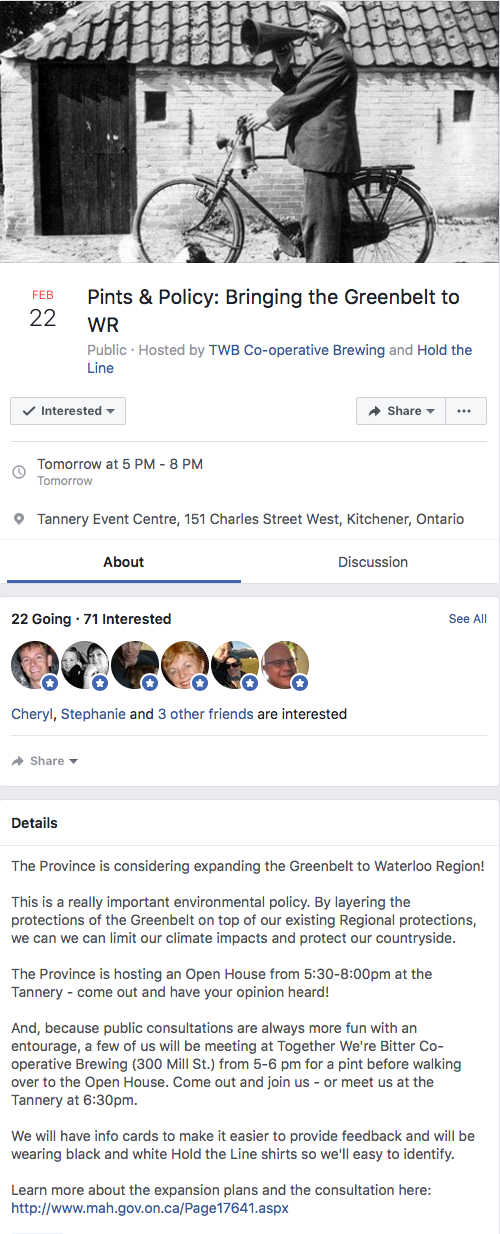
Task: Open the three-dots more options button
Action: coord(464,411)
